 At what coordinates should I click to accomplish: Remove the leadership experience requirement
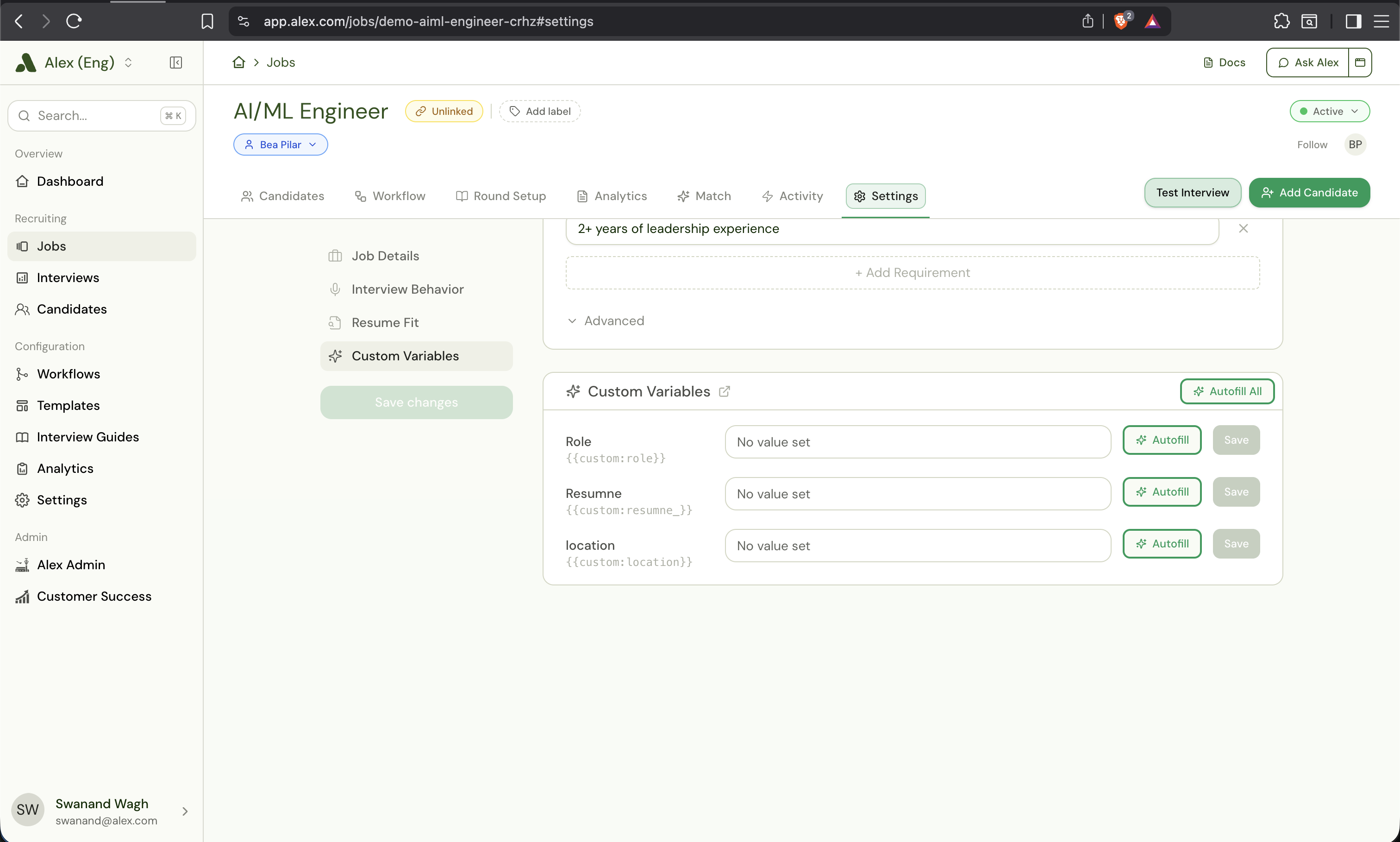(x=1243, y=229)
